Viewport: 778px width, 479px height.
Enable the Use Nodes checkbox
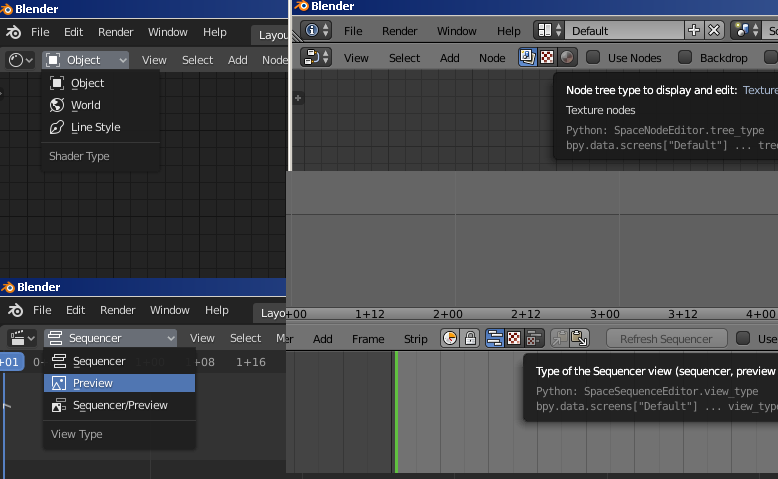click(x=593, y=57)
